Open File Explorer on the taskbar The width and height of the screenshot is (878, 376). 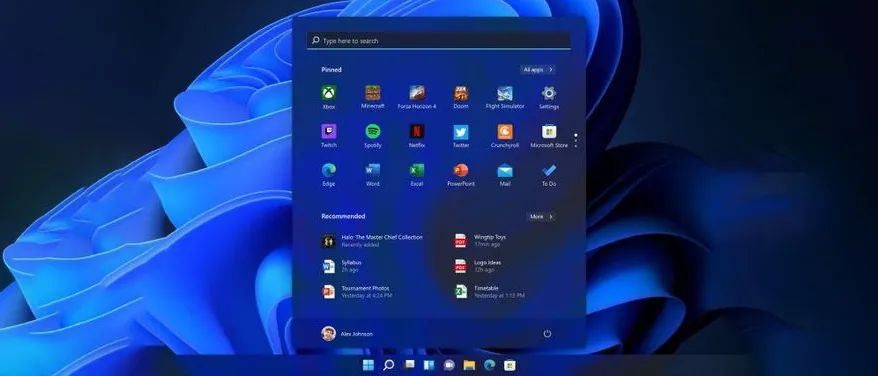pos(469,365)
